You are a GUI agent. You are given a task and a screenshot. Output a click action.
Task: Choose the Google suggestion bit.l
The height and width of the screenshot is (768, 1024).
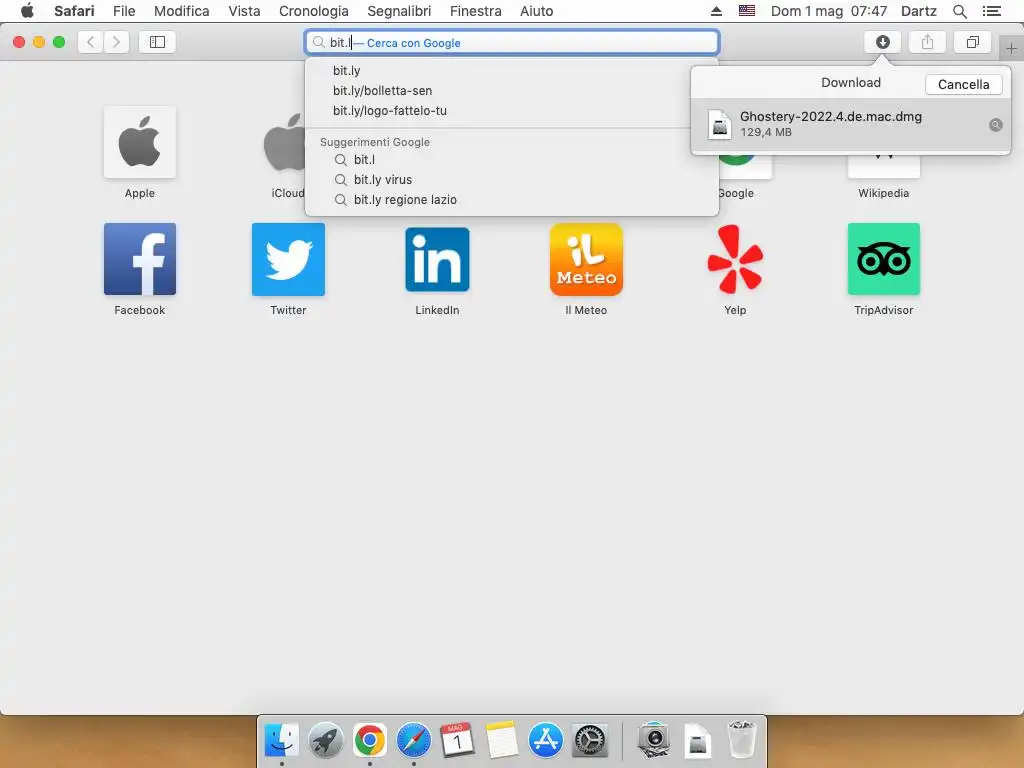coord(512,160)
